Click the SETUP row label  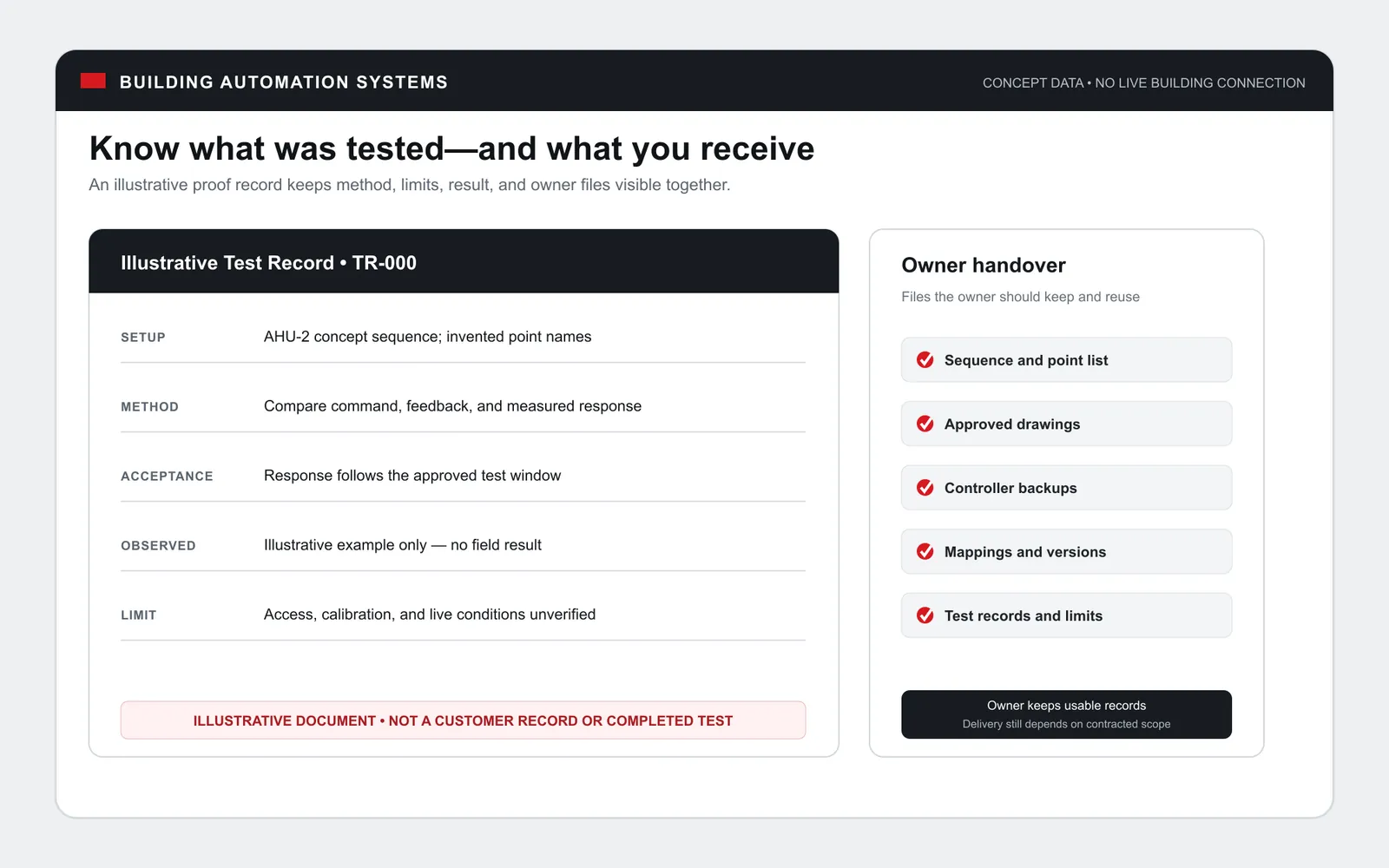143,337
